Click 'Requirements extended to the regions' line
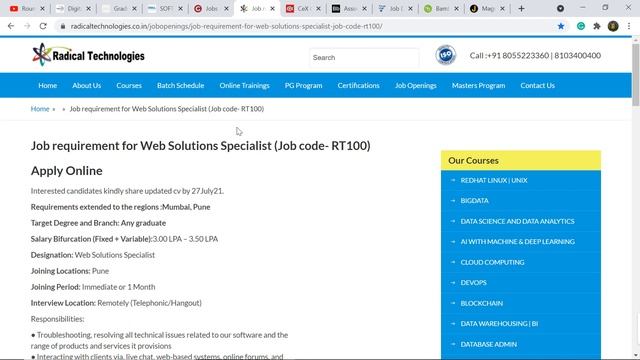640x360 pixels. pos(120,207)
